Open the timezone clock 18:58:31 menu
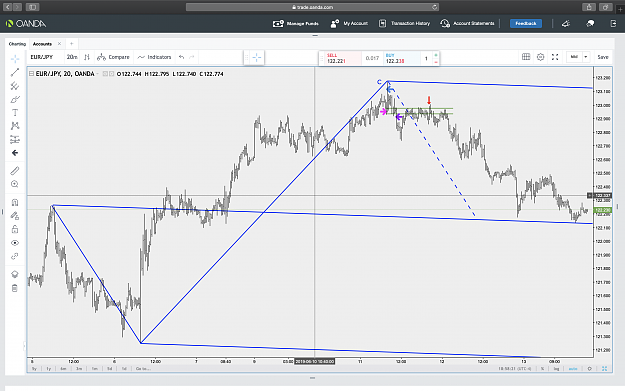The width and height of the screenshot is (625, 391). [515, 369]
